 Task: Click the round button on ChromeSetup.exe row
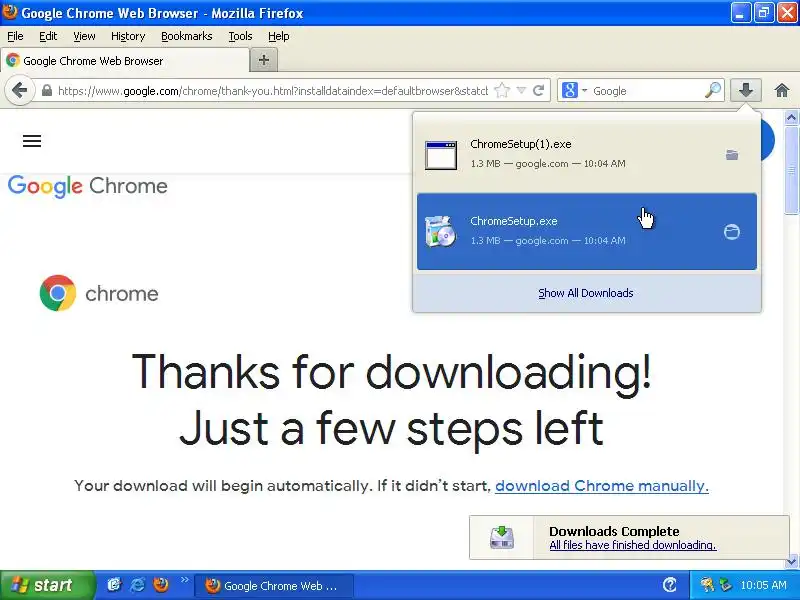(x=732, y=232)
